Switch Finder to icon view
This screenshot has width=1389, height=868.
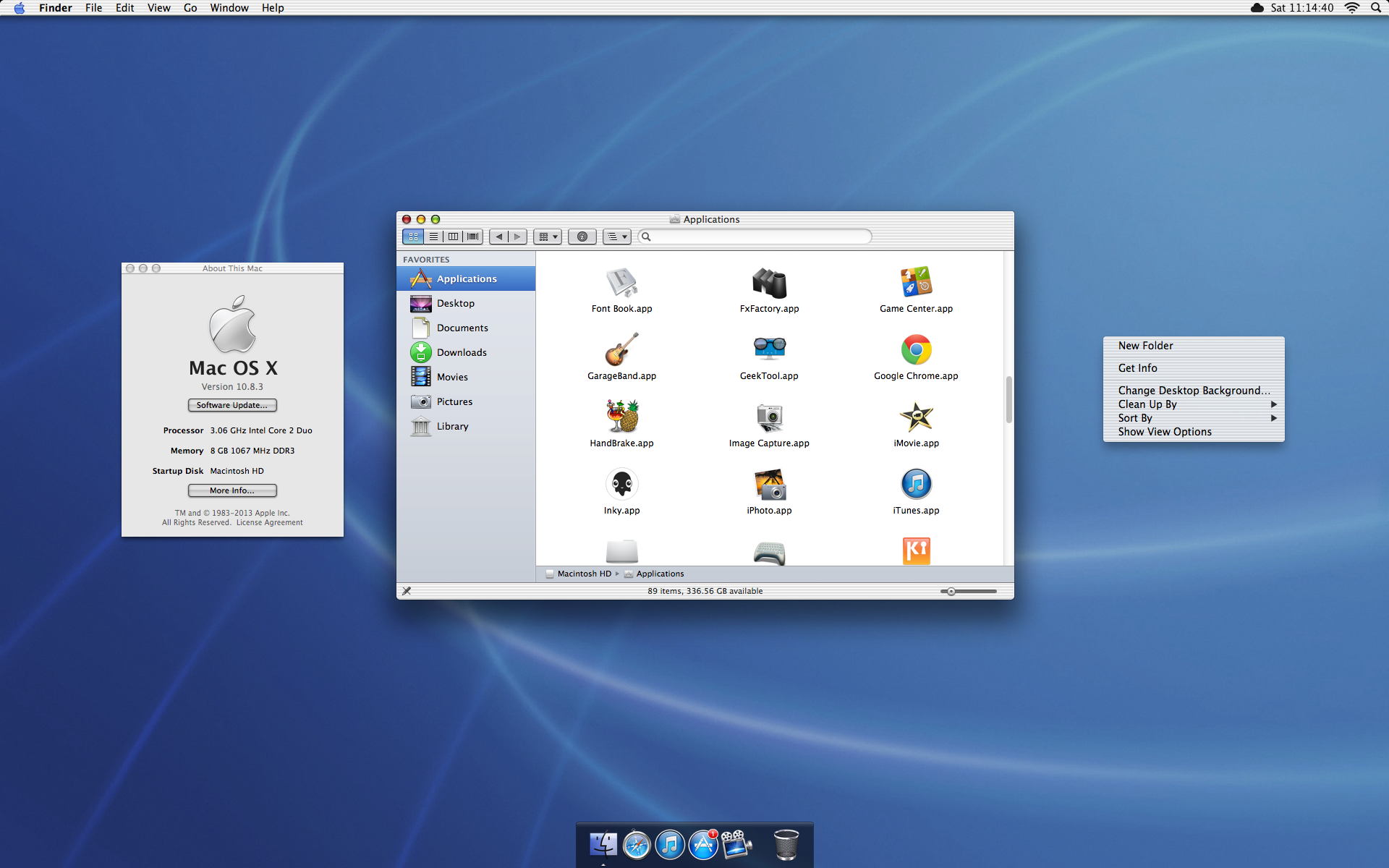point(413,237)
